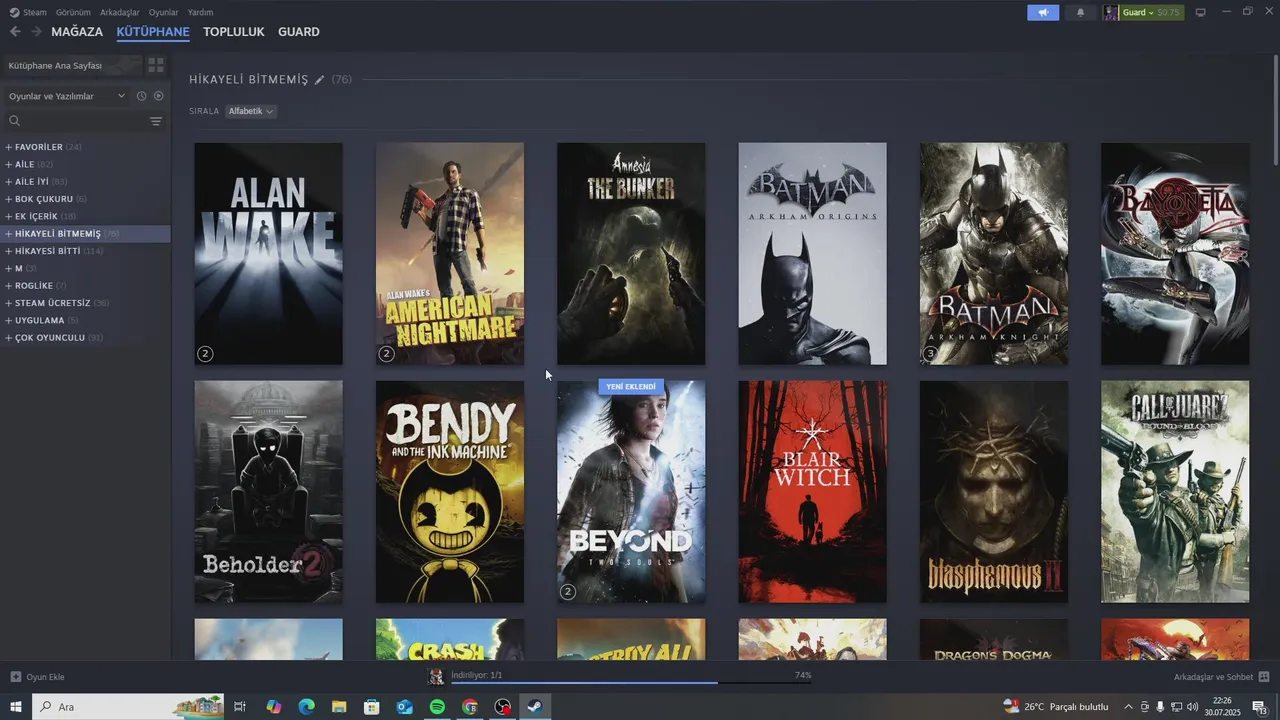Open the GUARD profile tab
1280x720 pixels.
click(x=299, y=32)
